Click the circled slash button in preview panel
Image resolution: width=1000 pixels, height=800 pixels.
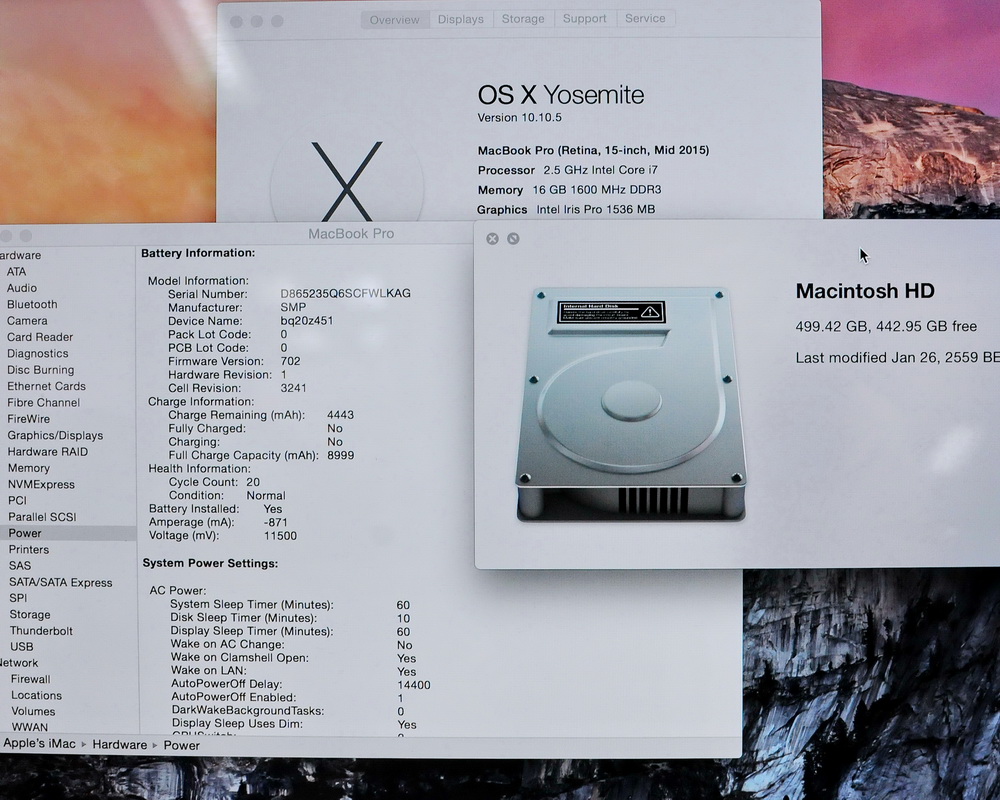tap(513, 239)
